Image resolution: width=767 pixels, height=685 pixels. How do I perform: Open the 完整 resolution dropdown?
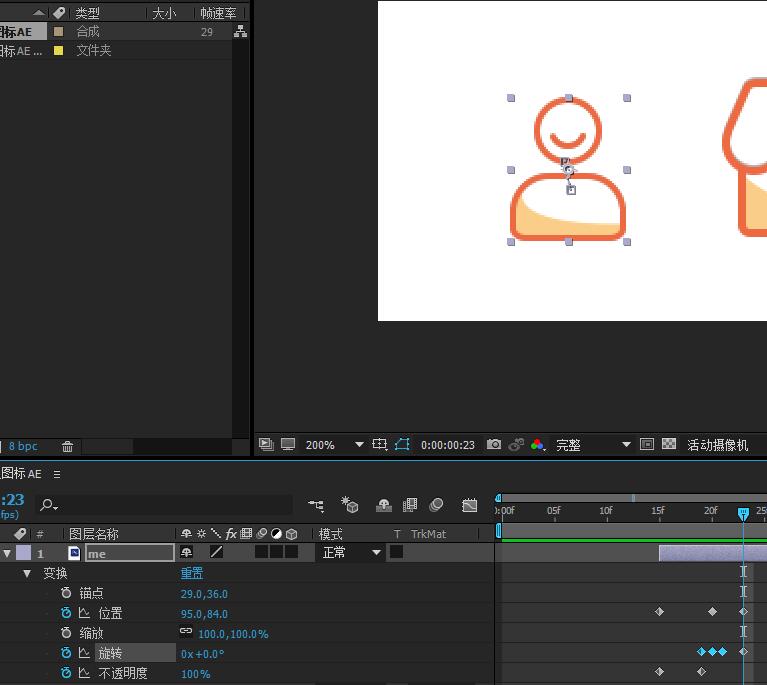click(x=627, y=445)
